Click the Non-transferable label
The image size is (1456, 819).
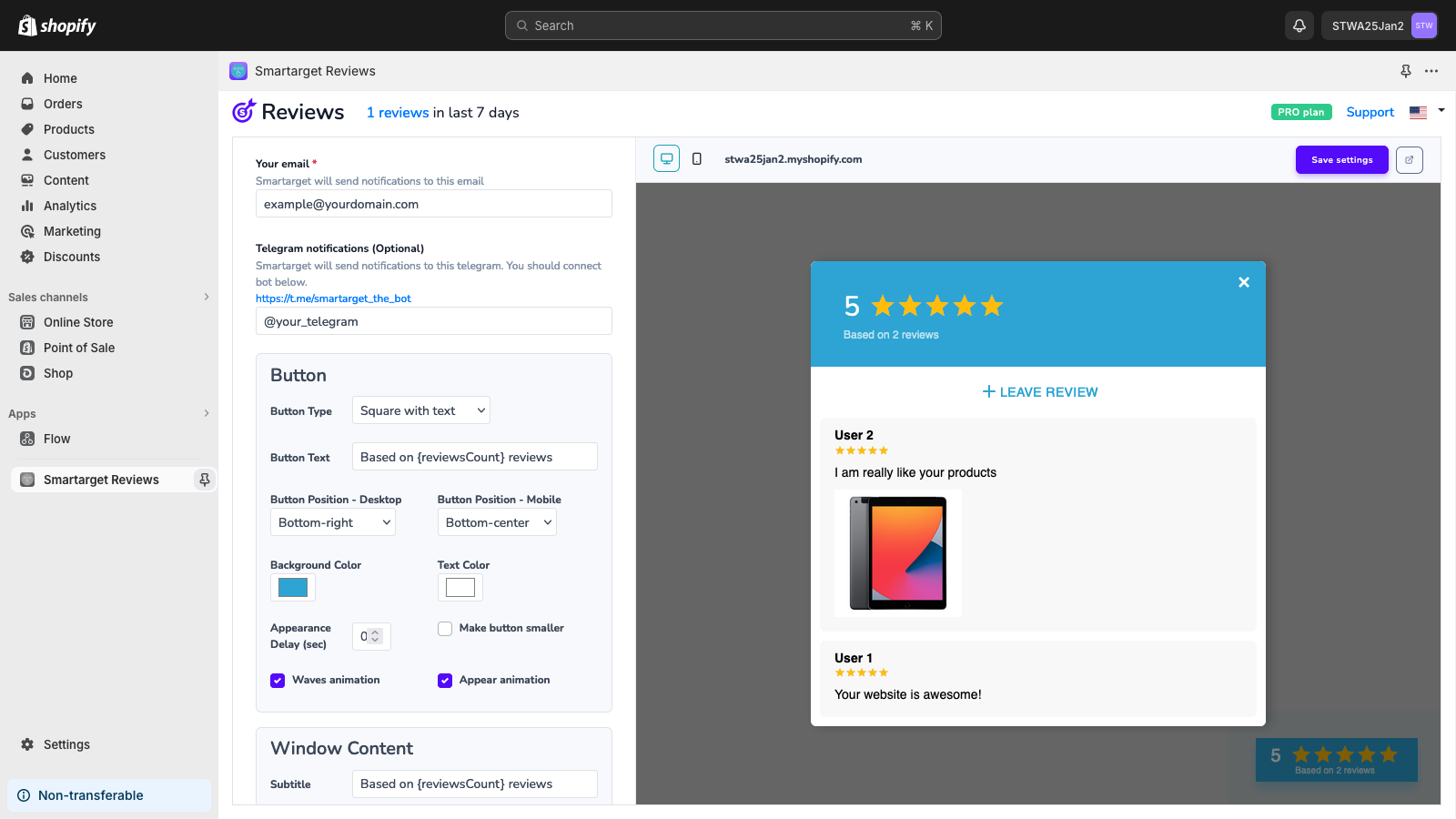(91, 795)
